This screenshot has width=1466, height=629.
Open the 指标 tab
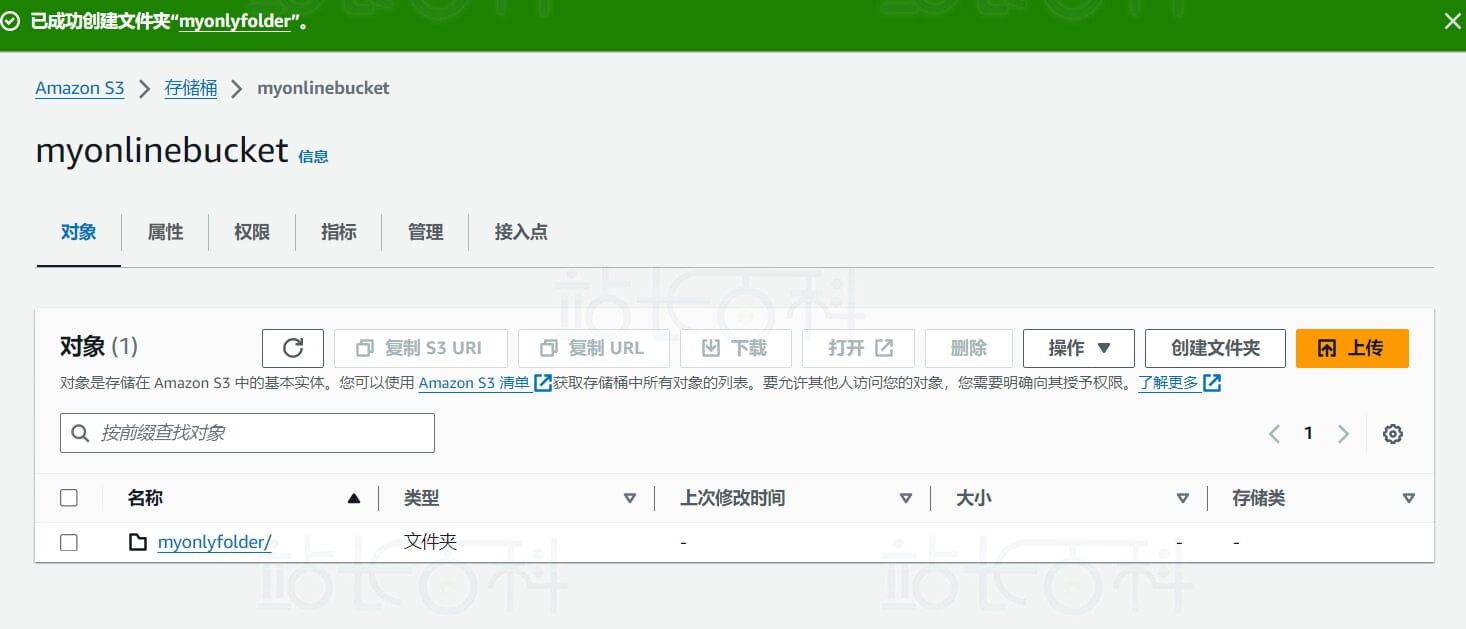(339, 232)
